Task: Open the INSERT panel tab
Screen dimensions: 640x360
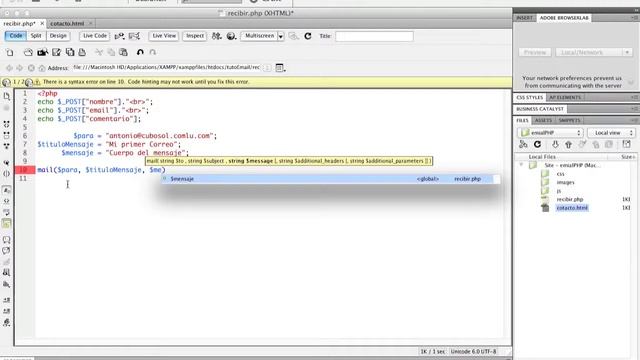Action: (x=524, y=18)
